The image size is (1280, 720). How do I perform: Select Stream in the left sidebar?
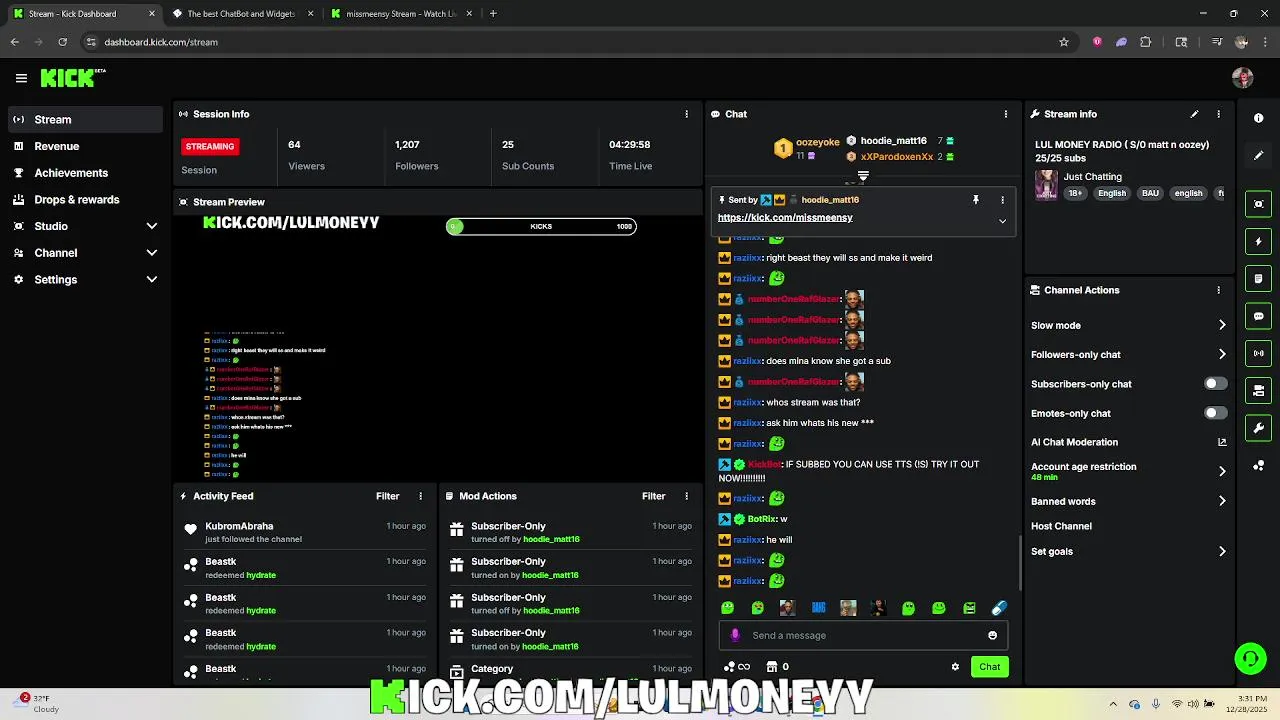pos(85,119)
